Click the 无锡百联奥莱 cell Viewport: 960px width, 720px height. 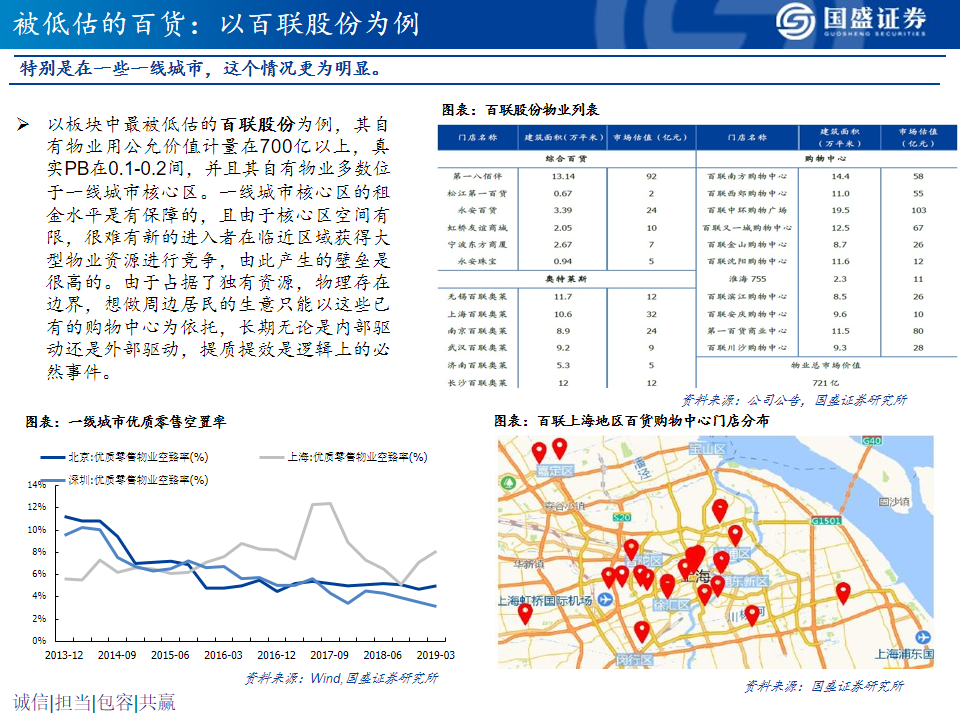point(478,297)
